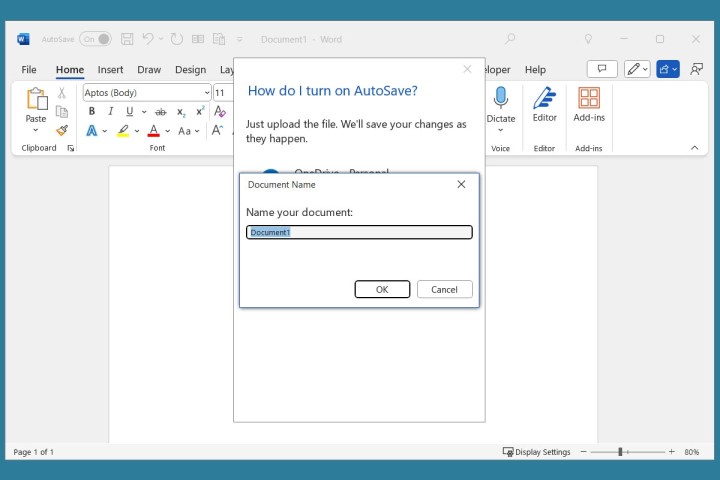Toggle the AutoSave switch
The height and width of the screenshot is (480, 720).
tap(95, 39)
